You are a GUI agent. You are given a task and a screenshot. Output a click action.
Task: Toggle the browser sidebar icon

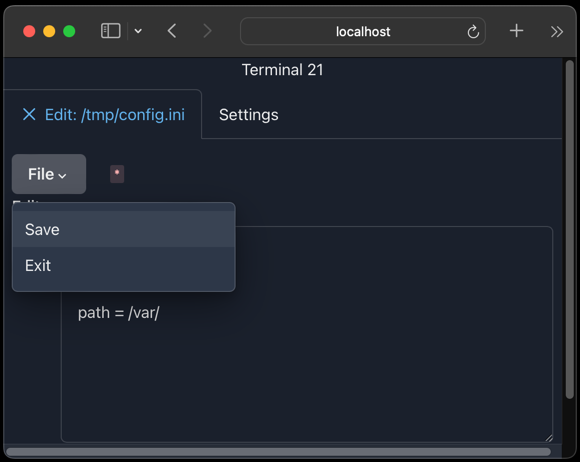111,31
